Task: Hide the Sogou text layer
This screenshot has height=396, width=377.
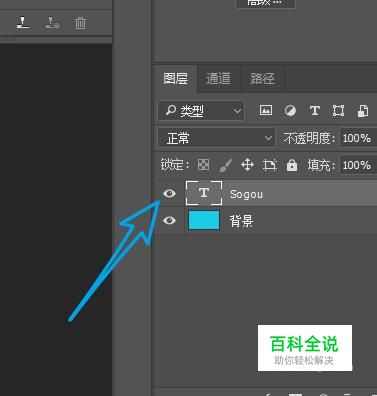Action: pyautogui.click(x=169, y=193)
